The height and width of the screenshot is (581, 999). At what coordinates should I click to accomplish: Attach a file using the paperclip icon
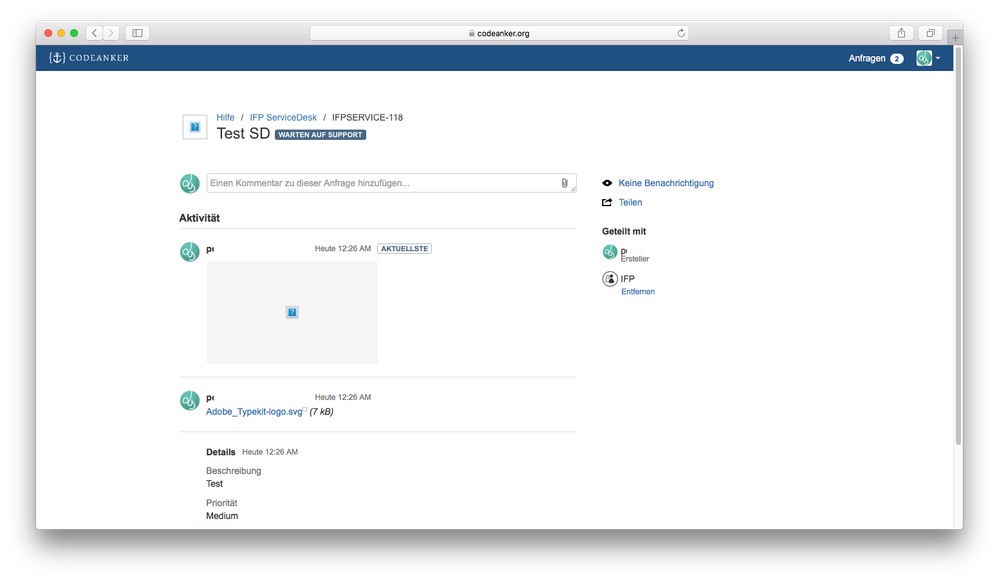coord(564,183)
